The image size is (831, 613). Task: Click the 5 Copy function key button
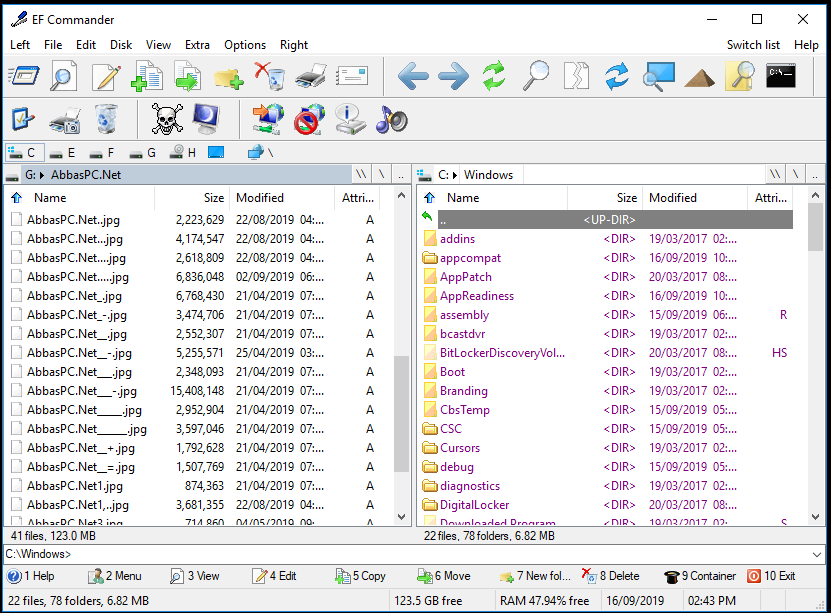coord(360,576)
